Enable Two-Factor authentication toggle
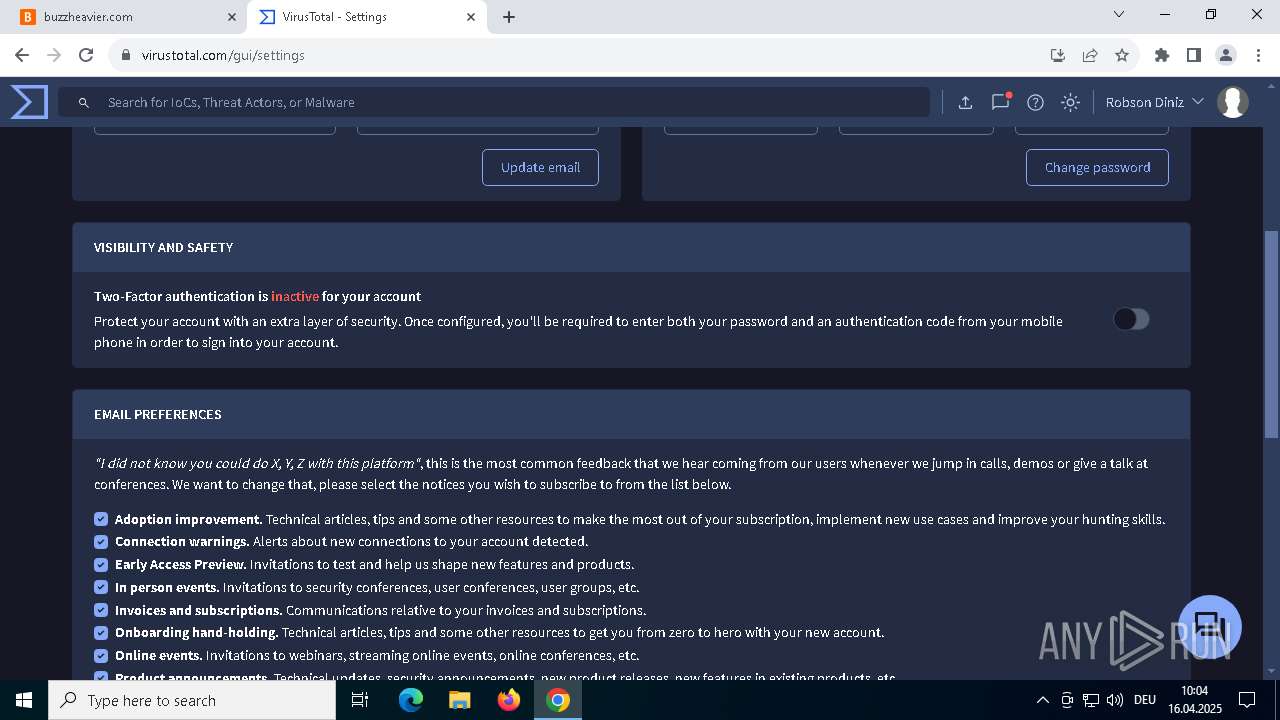Screen dimensions: 1280x720 point(1132,319)
